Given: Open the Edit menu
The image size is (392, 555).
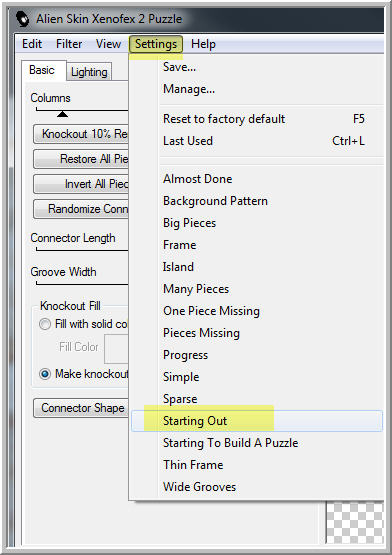Looking at the screenshot, I should pos(32,44).
